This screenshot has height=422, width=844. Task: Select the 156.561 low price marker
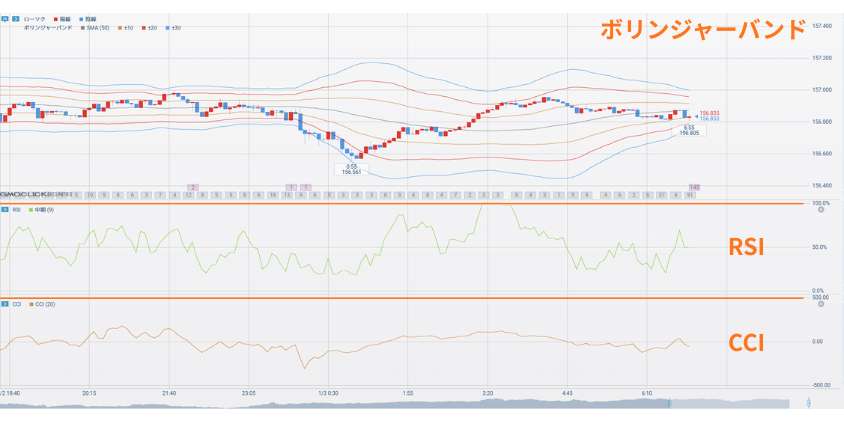pos(351,172)
